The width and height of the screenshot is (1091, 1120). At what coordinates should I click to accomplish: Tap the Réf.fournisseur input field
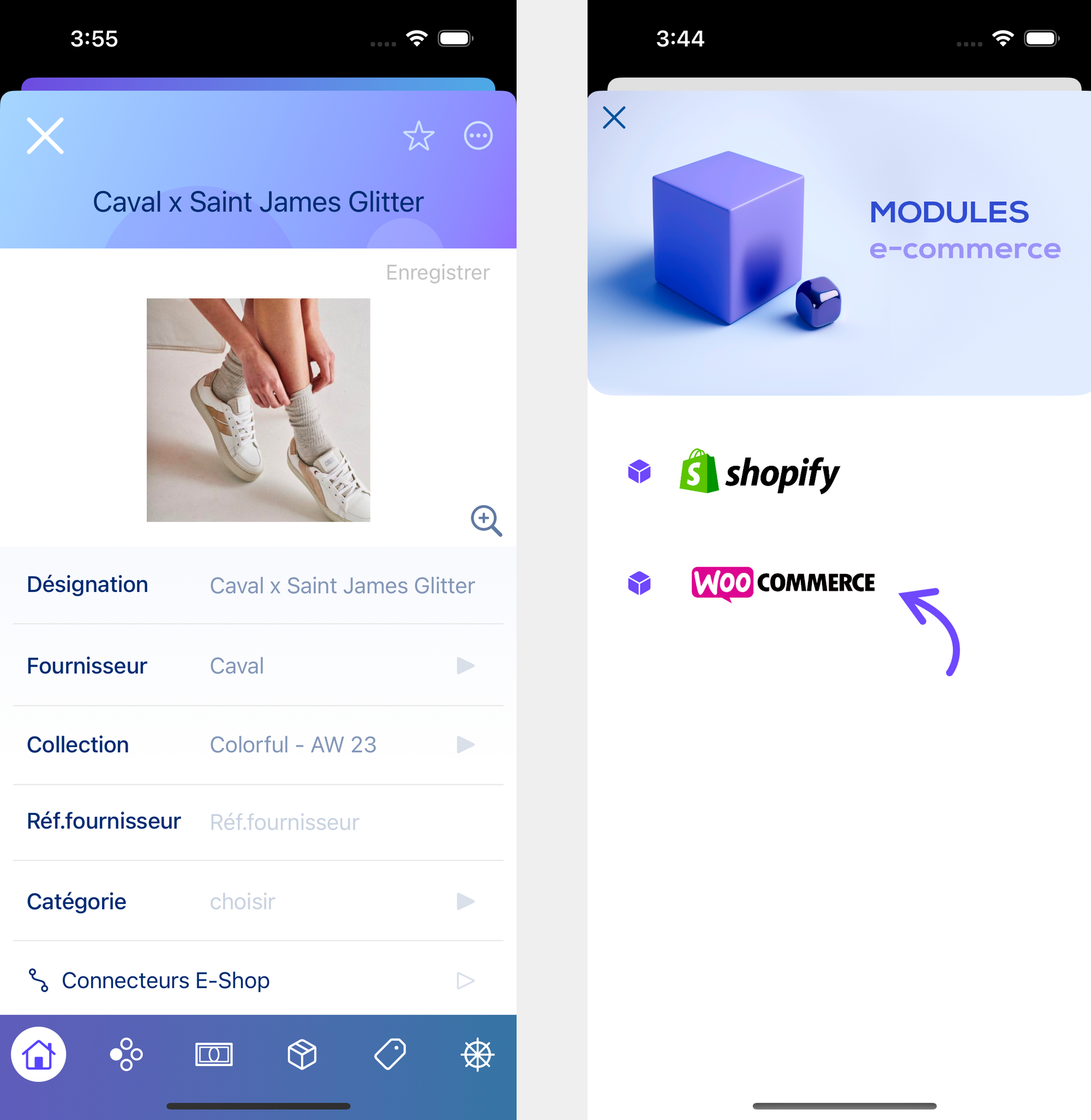[x=339, y=822]
